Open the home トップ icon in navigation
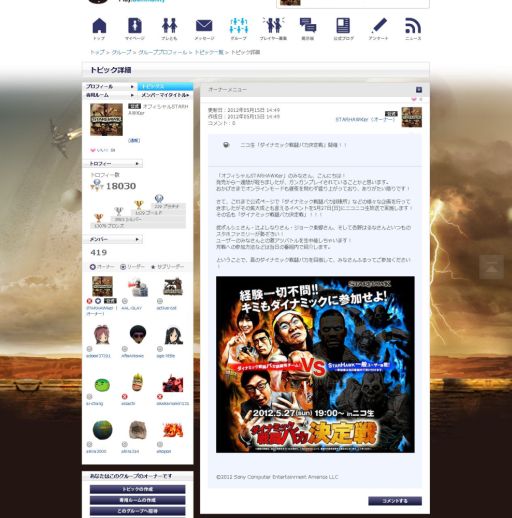Viewport: 512px width, 518px height. (99, 26)
